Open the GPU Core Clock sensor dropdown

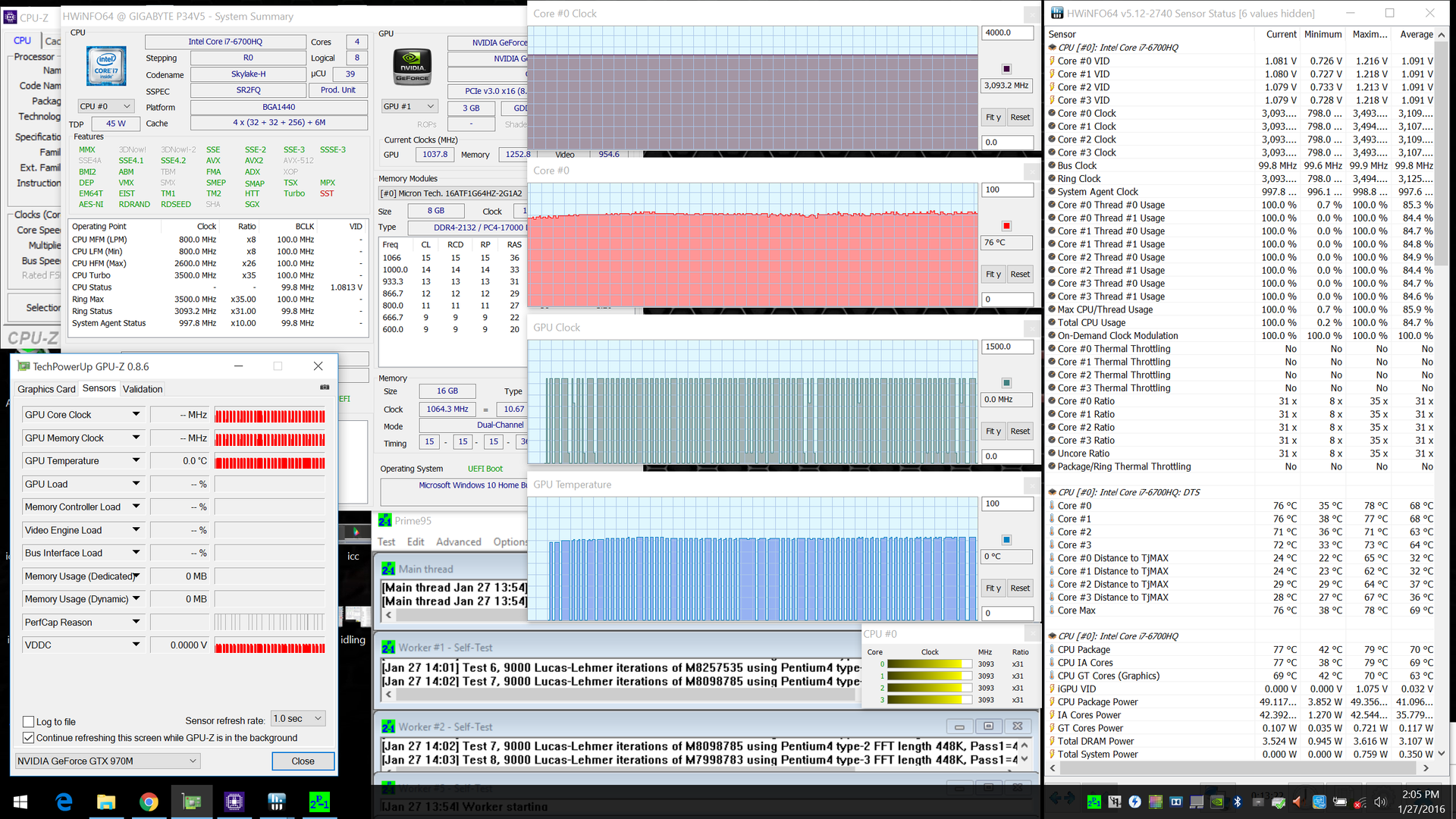pyautogui.click(x=136, y=415)
